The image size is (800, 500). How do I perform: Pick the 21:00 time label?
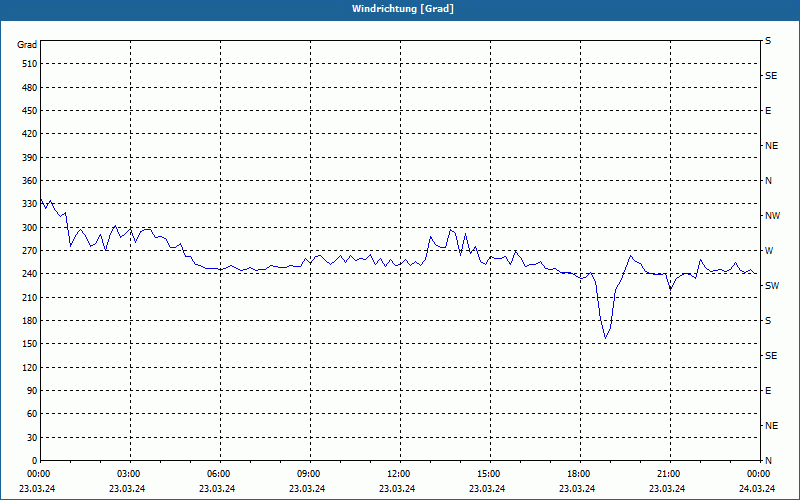coord(668,474)
